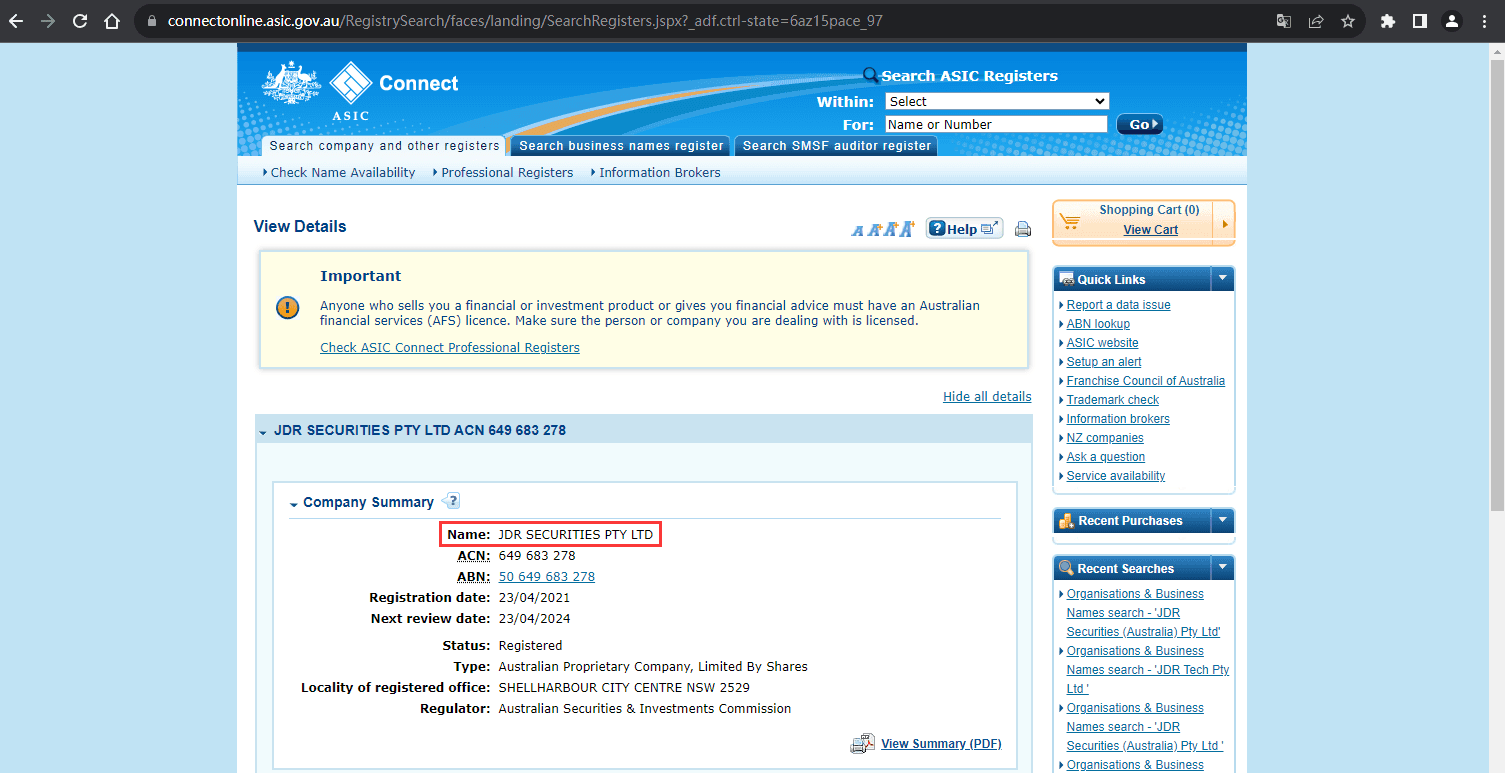Click SHELLHARBOUR CITY CENTRE NSW 2529 text
The width and height of the screenshot is (1505, 773).
coord(624,687)
